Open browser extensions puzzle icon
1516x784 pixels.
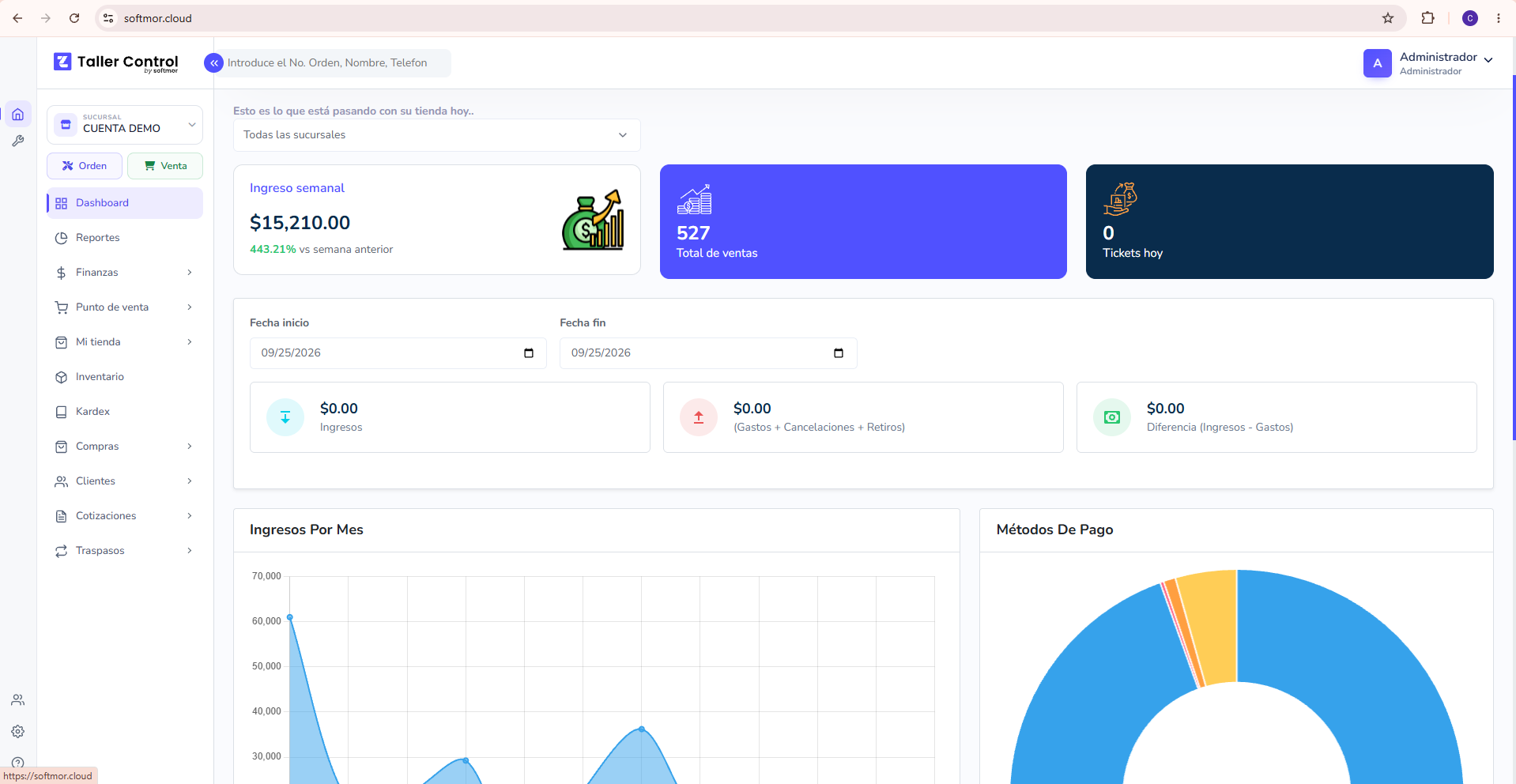pyautogui.click(x=1427, y=18)
